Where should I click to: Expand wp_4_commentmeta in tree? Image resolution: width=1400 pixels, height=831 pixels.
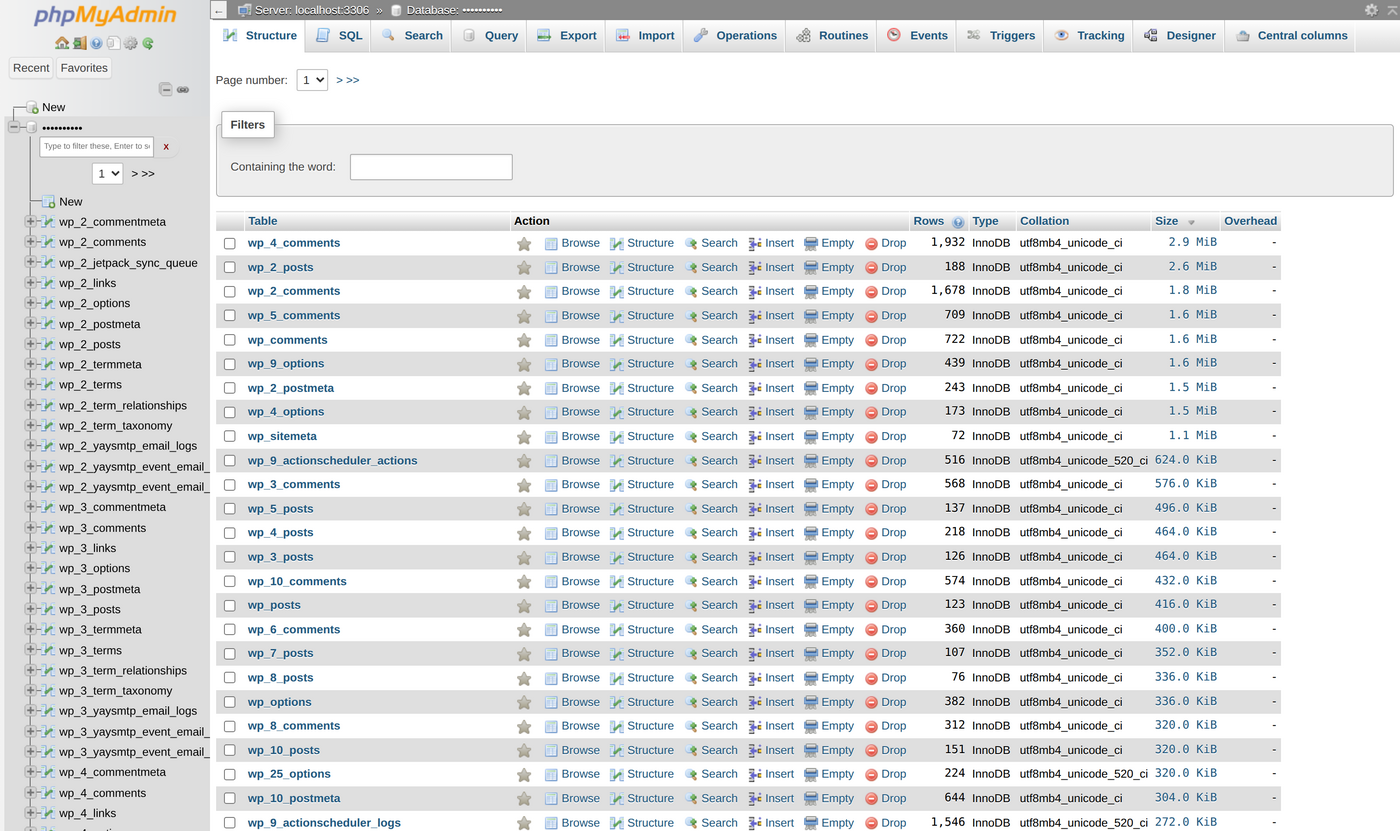30,772
